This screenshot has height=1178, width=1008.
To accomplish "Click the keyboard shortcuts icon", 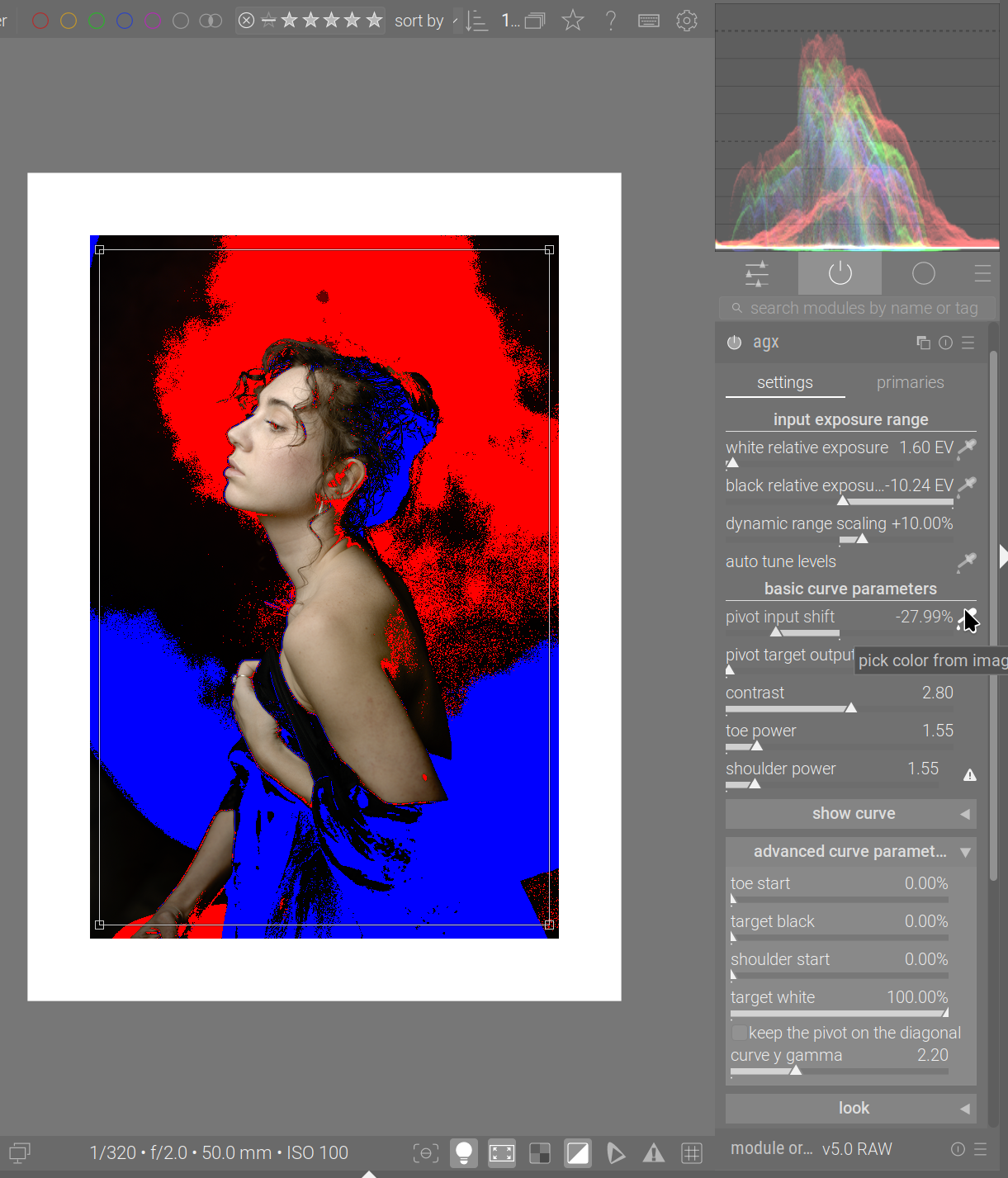I will point(649,21).
